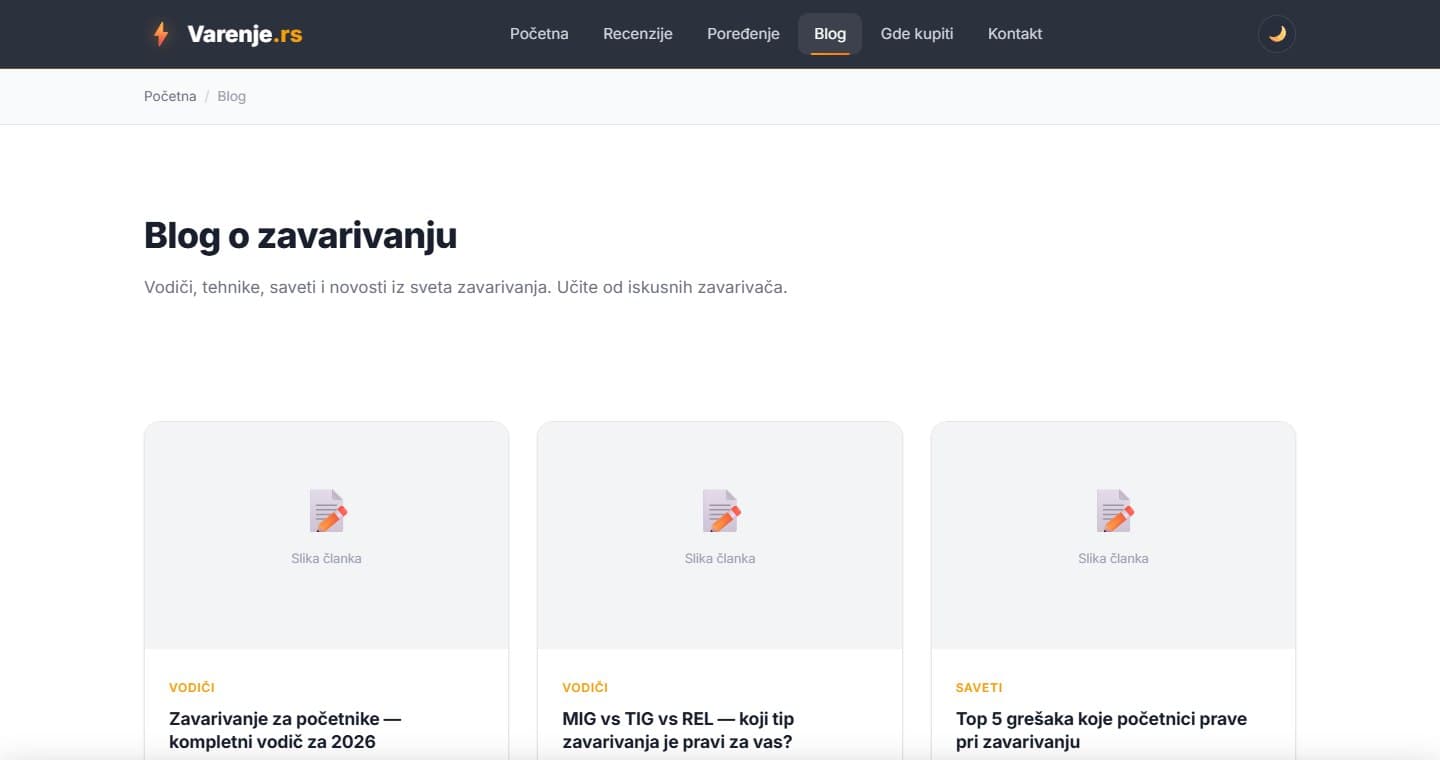
Task: Click the lightning bolt logo icon
Action: [x=160, y=34]
